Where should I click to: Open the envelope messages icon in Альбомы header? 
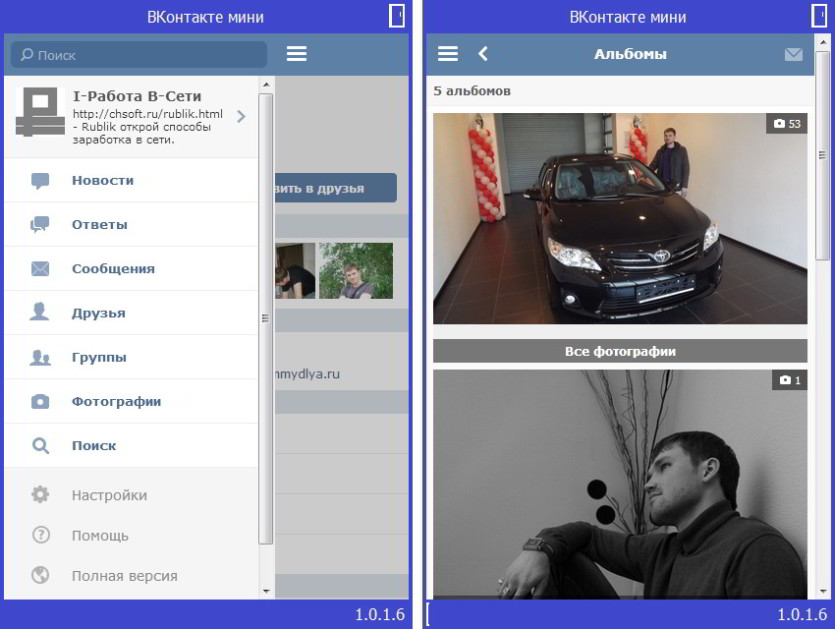pos(793,54)
